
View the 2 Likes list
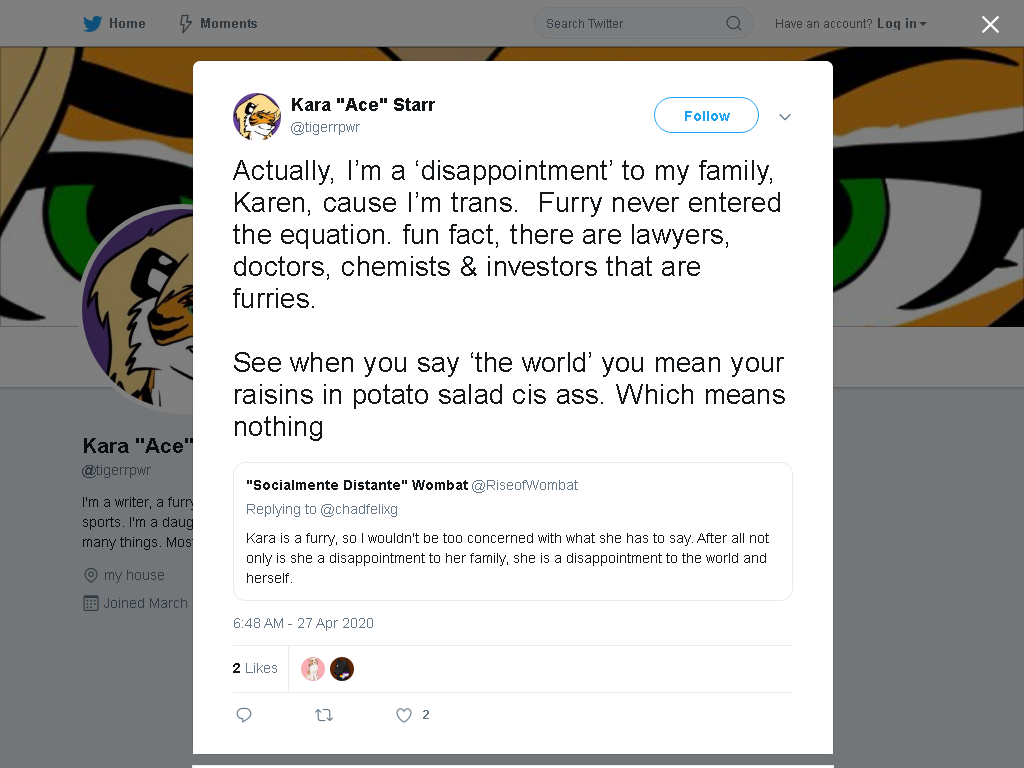[x=255, y=668]
